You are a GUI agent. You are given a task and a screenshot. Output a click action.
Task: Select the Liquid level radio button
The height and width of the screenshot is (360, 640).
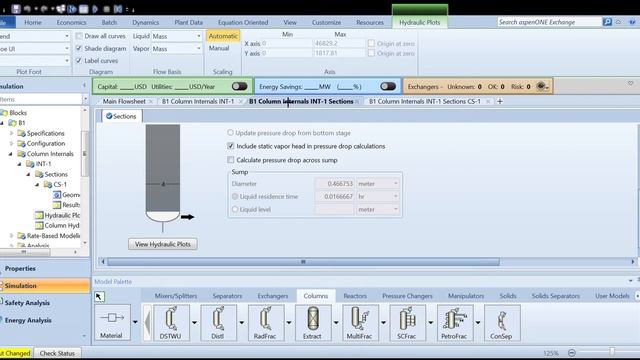coord(235,209)
